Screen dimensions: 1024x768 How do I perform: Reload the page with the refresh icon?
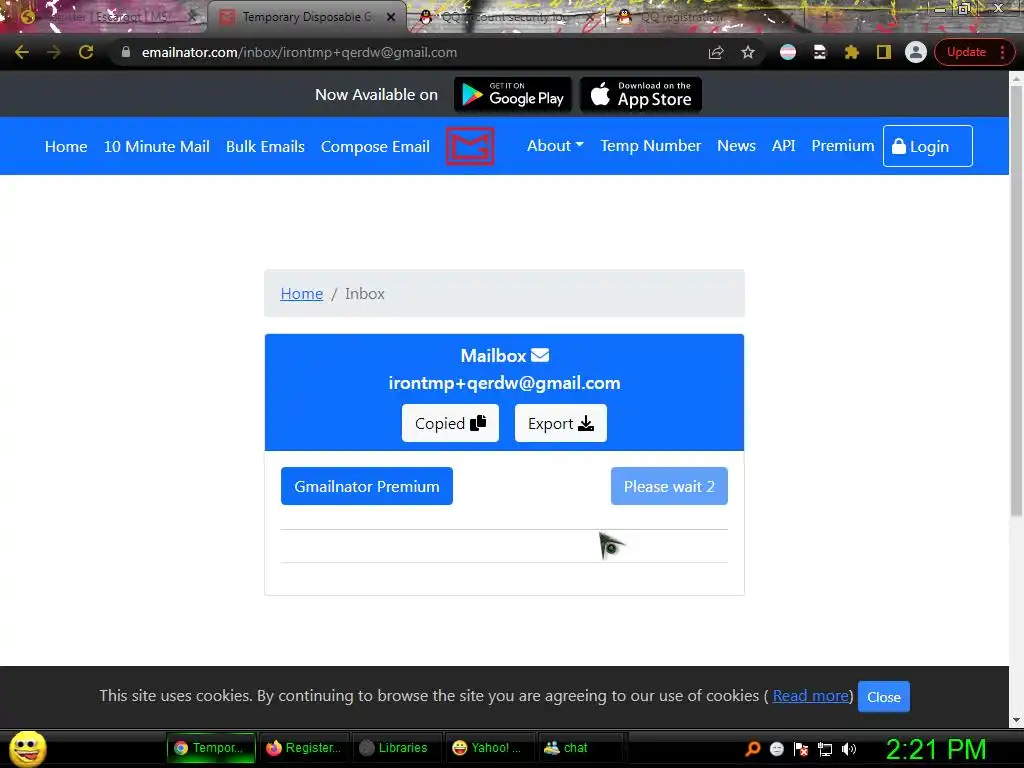click(86, 52)
